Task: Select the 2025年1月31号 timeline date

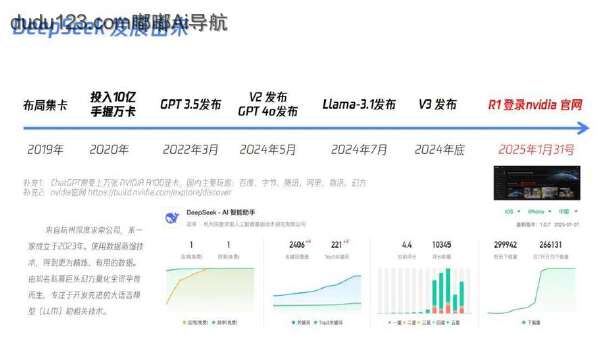Action: pos(536,150)
